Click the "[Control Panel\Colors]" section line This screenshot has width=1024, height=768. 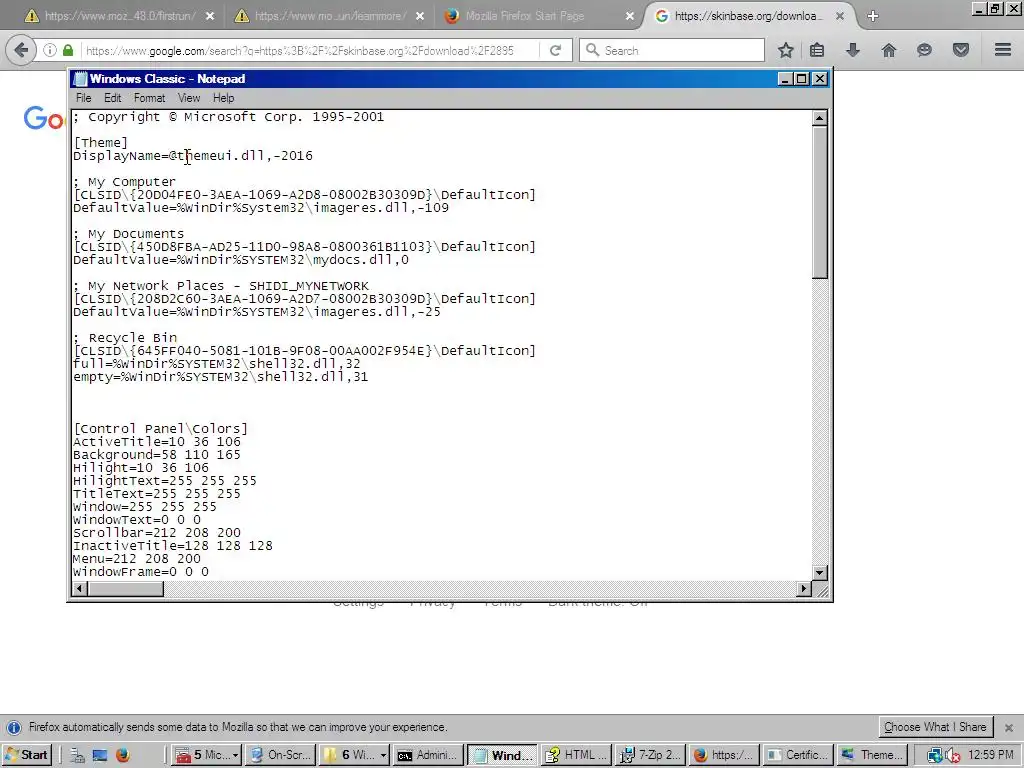pyautogui.click(x=161, y=428)
